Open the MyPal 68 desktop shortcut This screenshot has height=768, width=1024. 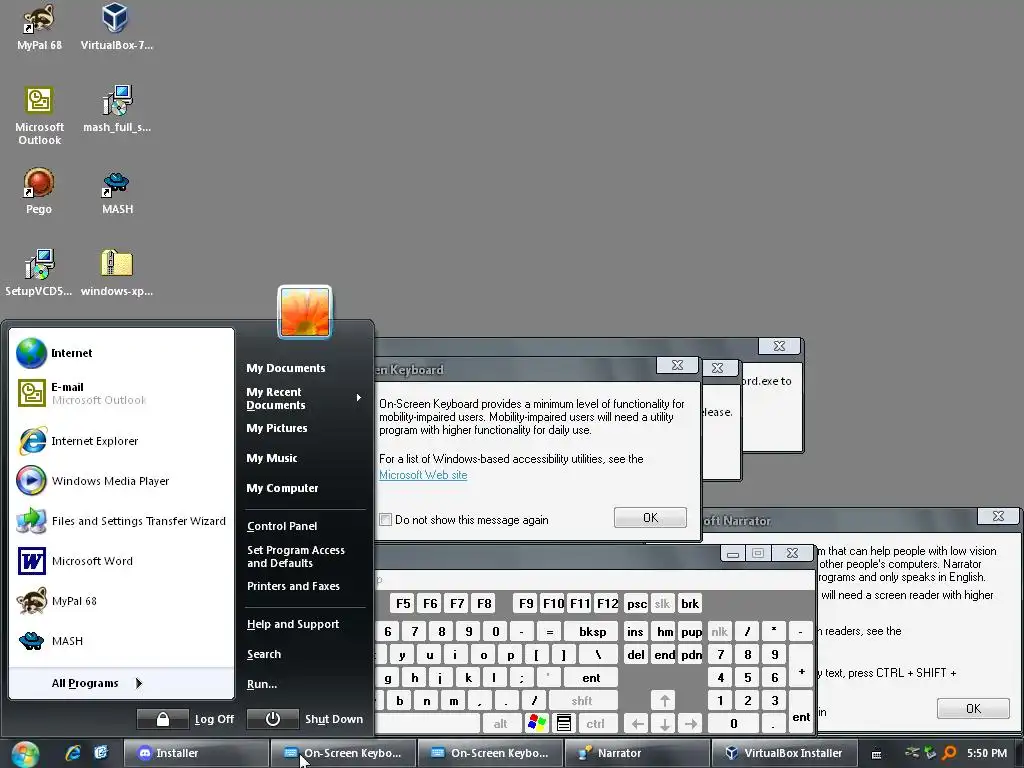click(39, 27)
